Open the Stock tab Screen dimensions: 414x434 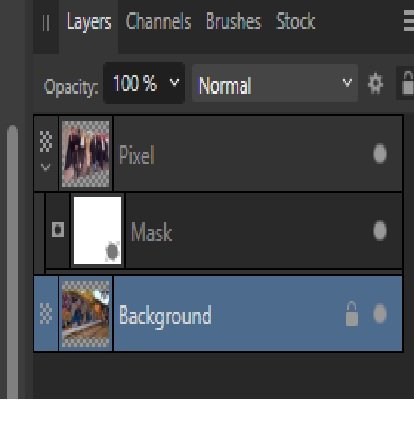coord(295,21)
